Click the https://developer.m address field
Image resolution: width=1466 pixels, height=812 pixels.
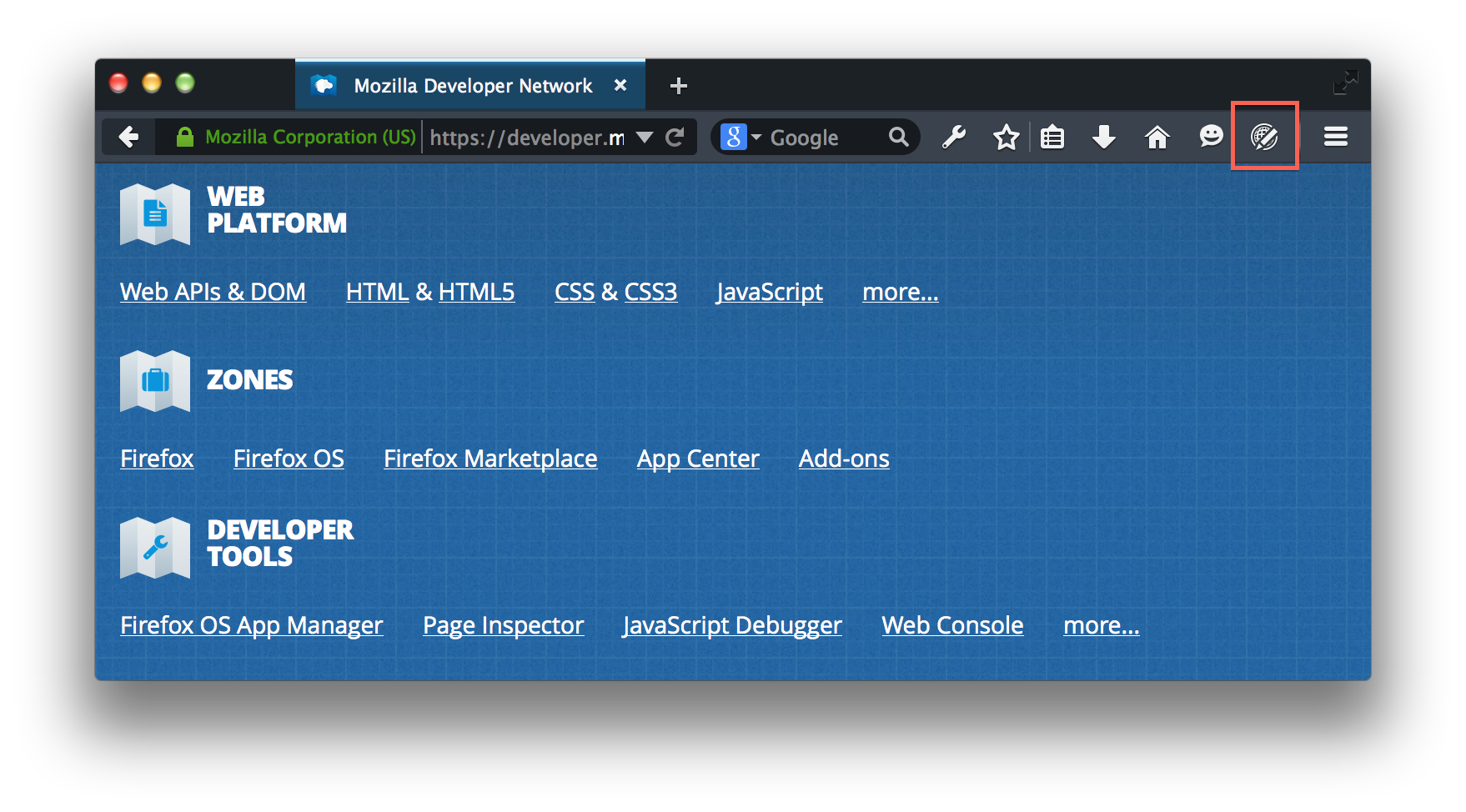tap(527, 138)
